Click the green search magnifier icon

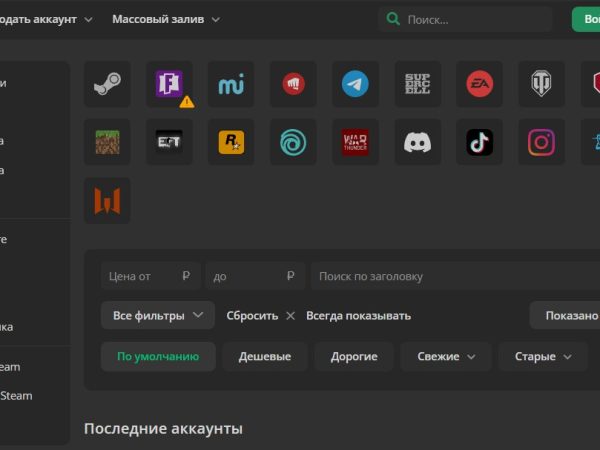(393, 19)
